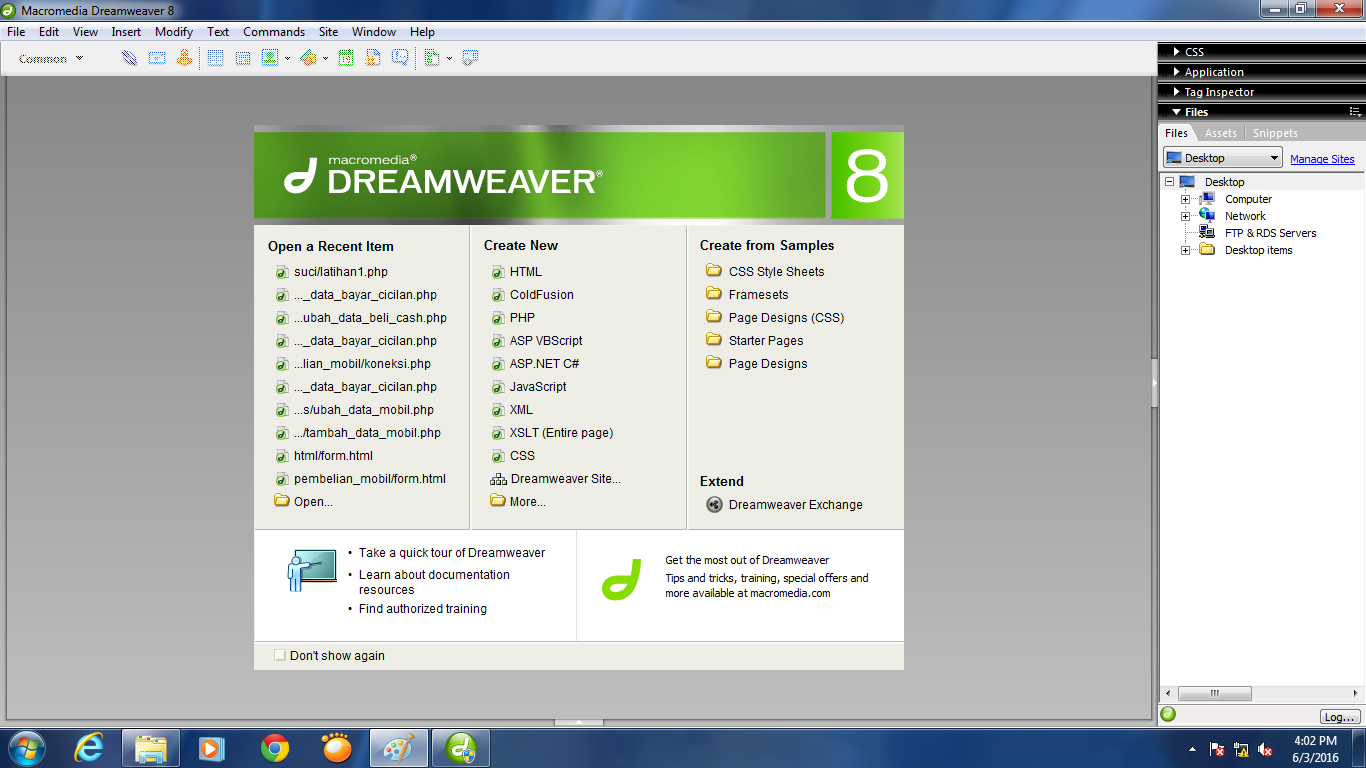
Task: Tick the Don't show again checkbox
Action: coord(280,656)
